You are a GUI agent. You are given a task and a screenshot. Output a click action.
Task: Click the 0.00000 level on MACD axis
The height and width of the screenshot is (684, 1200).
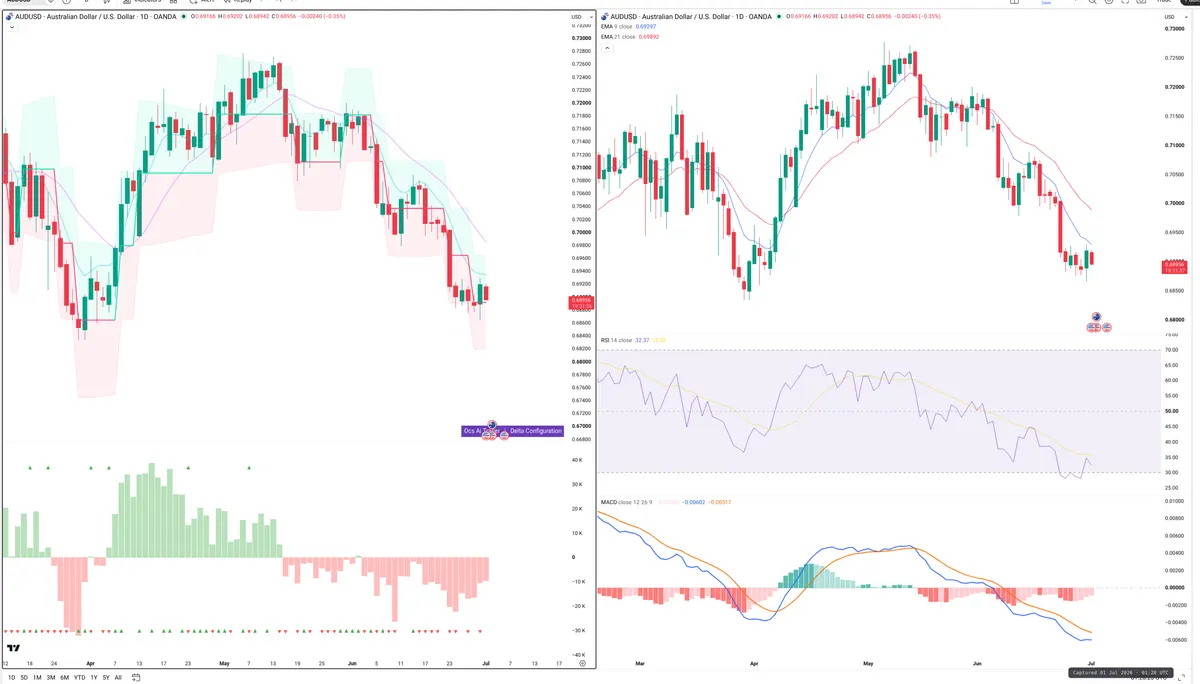(1175, 587)
